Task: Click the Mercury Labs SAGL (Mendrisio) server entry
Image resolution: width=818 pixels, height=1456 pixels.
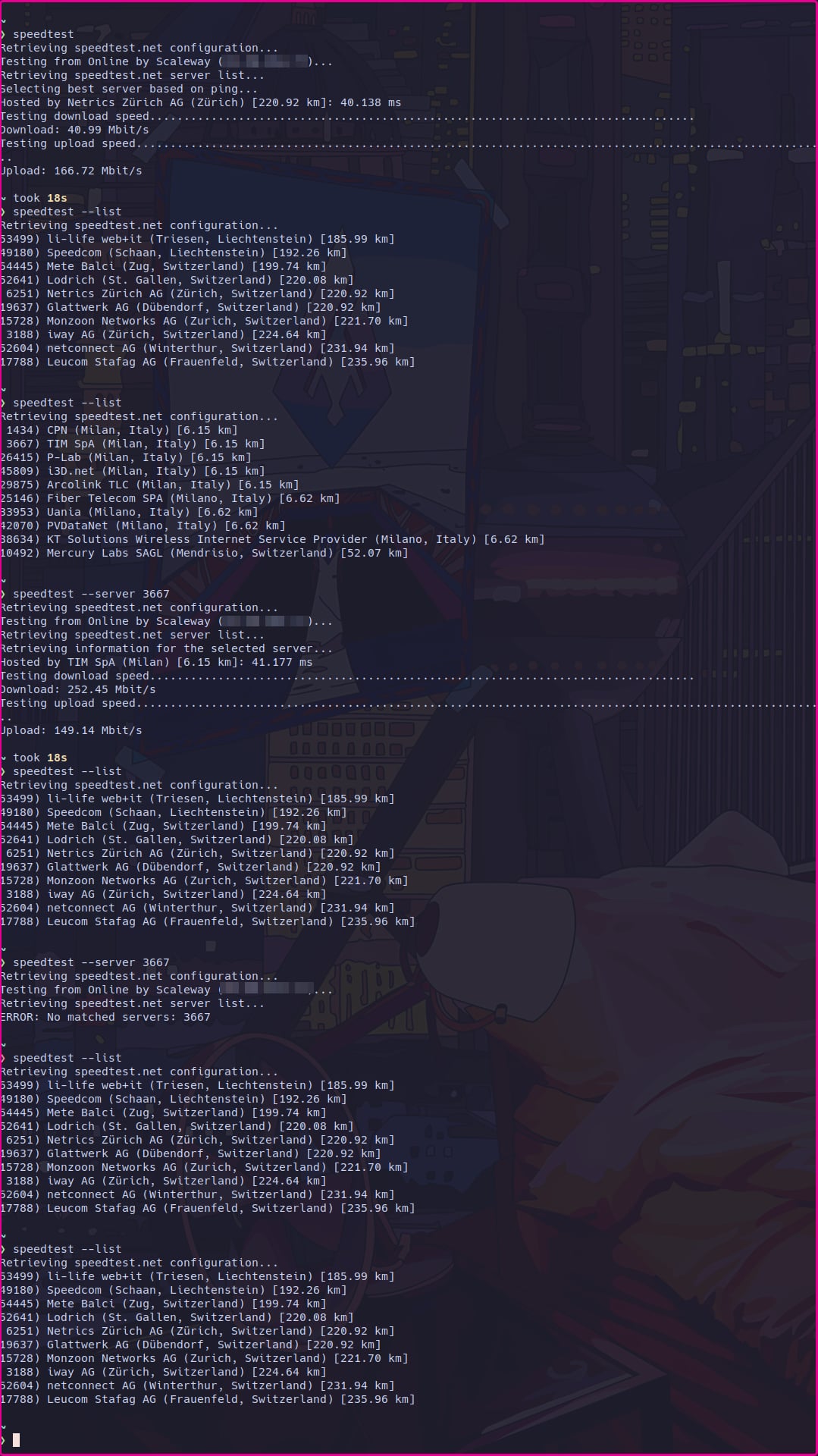Action: (204, 553)
